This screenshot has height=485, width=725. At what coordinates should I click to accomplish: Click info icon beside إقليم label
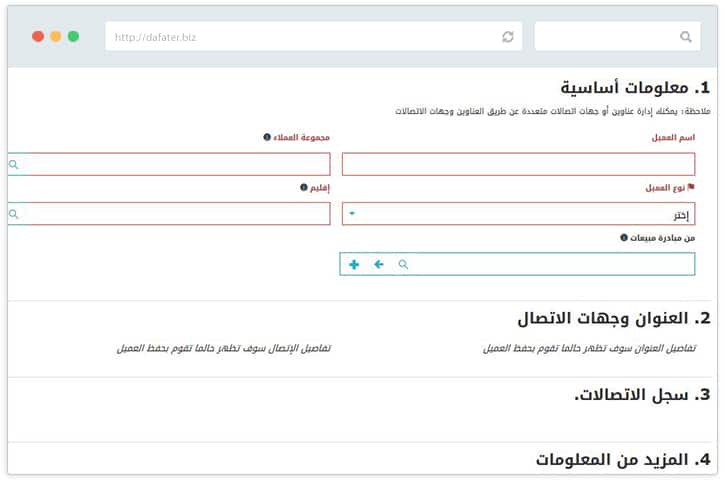click(303, 187)
